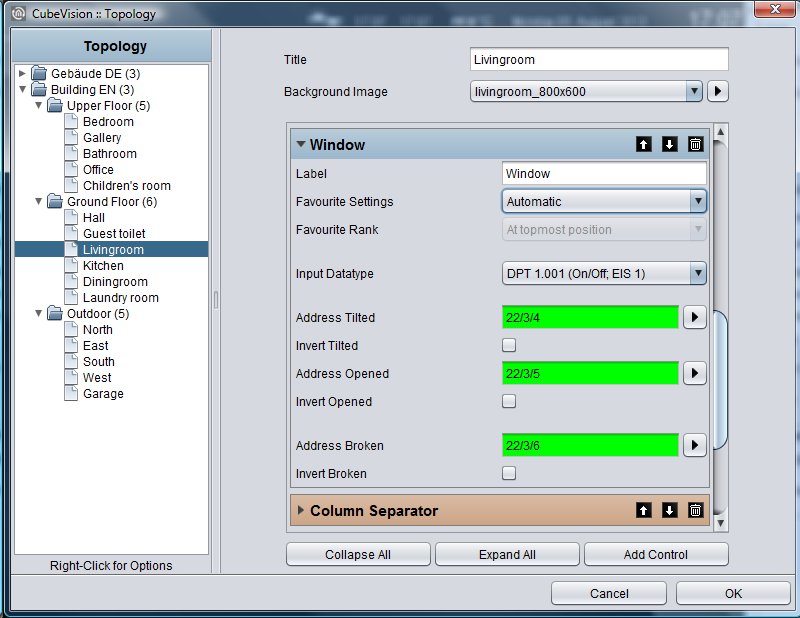Open address picker for Address Broken
800x618 pixels.
point(694,445)
